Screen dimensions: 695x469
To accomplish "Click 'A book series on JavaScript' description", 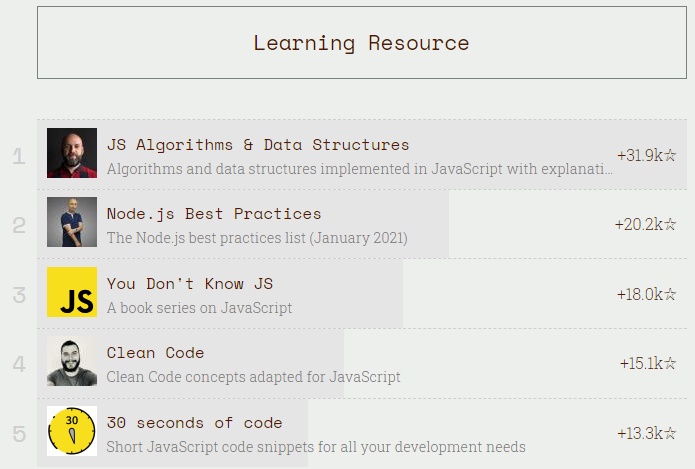I will coord(199,308).
